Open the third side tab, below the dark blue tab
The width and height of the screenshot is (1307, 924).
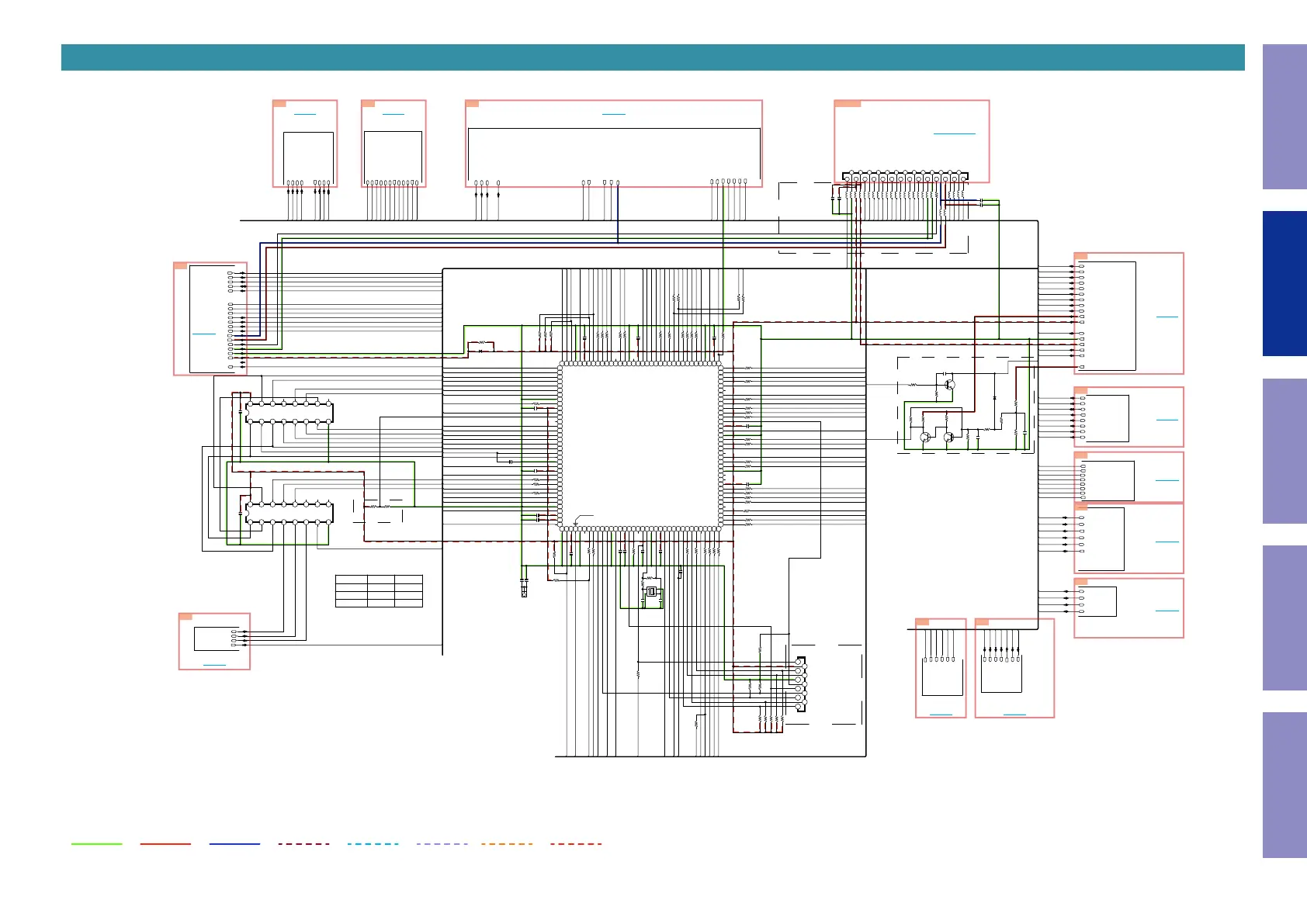(1284, 451)
